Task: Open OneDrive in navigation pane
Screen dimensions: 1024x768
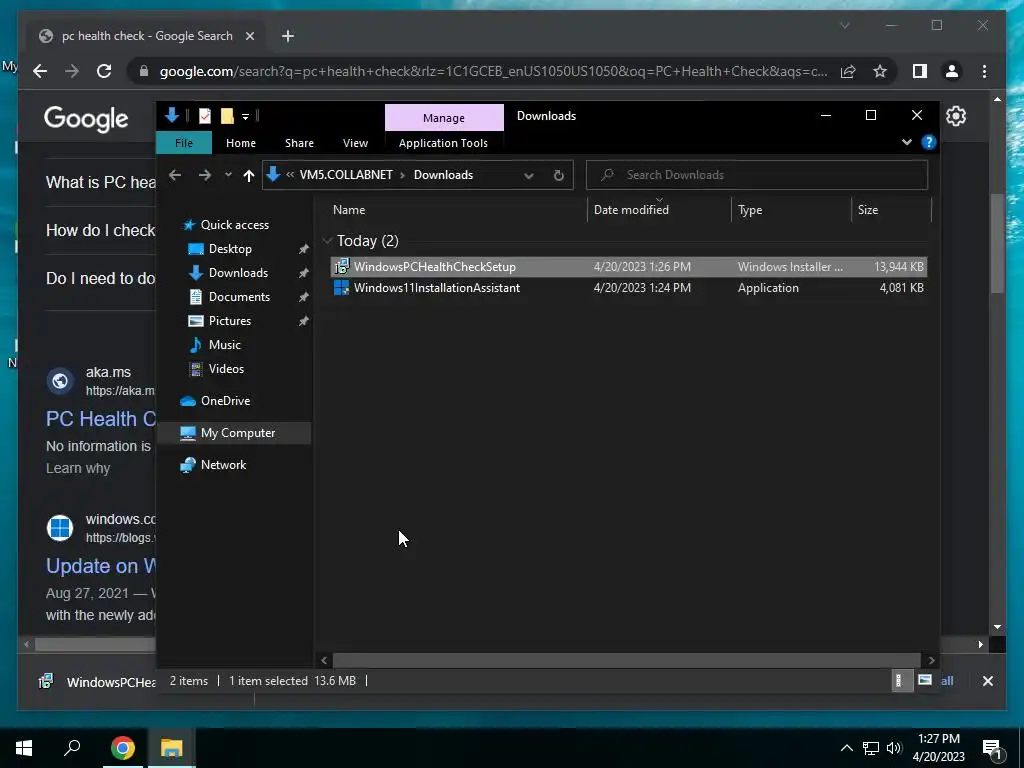Action: [225, 401]
